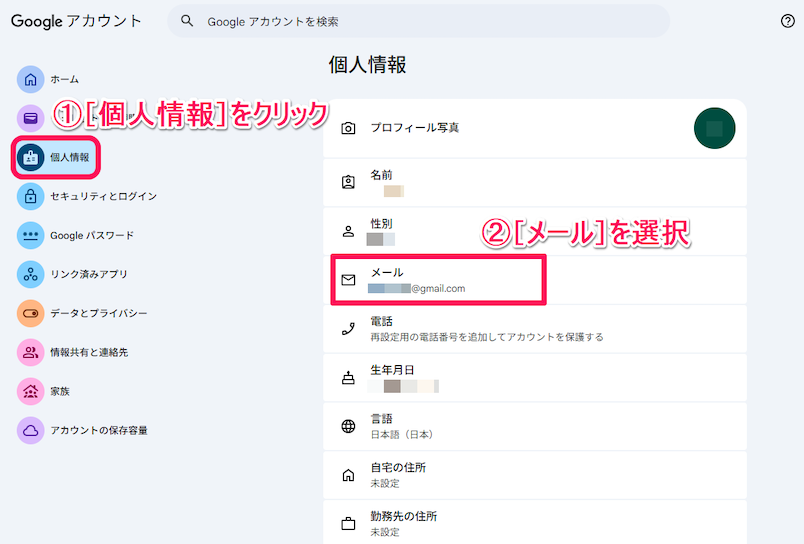This screenshot has height=544, width=804.
Task: Click the アカウントの保存容量 cloud icon
Action: (x=31, y=430)
